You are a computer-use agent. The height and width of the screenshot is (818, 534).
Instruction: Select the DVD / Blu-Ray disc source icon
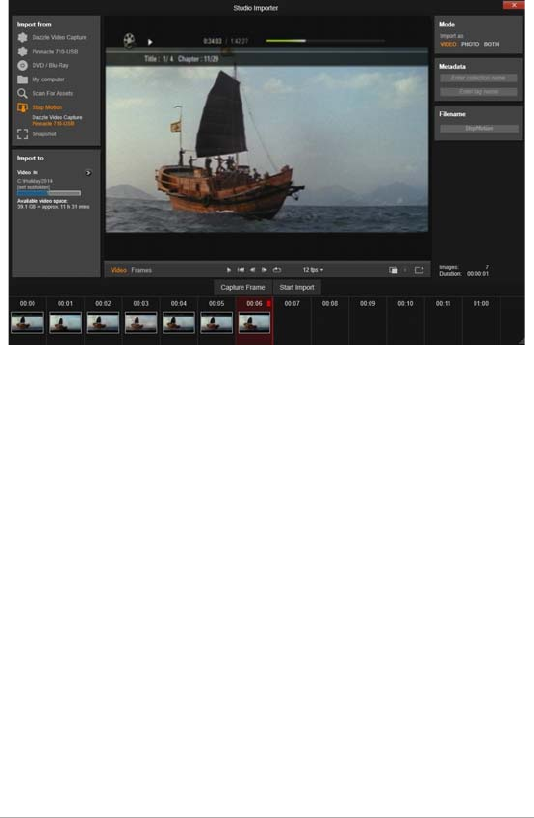coord(22,65)
